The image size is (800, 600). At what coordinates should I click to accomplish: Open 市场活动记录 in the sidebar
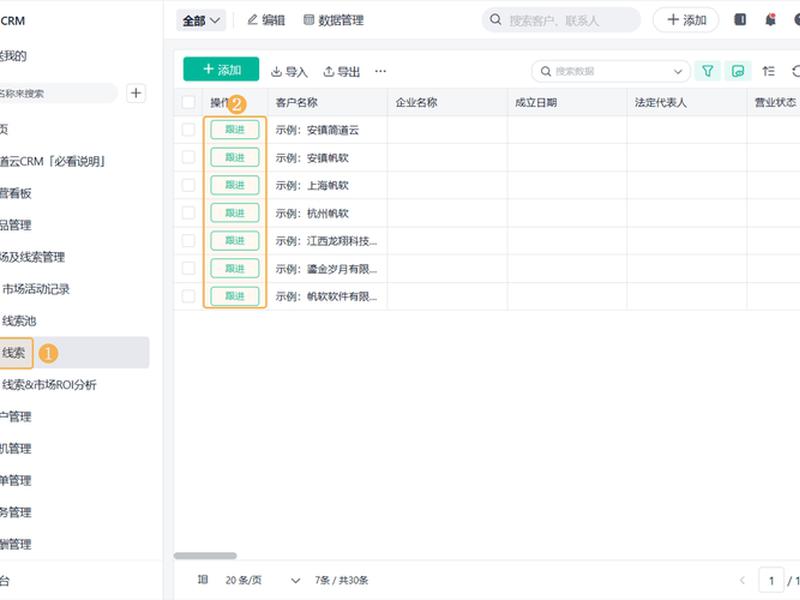[x=36, y=289]
